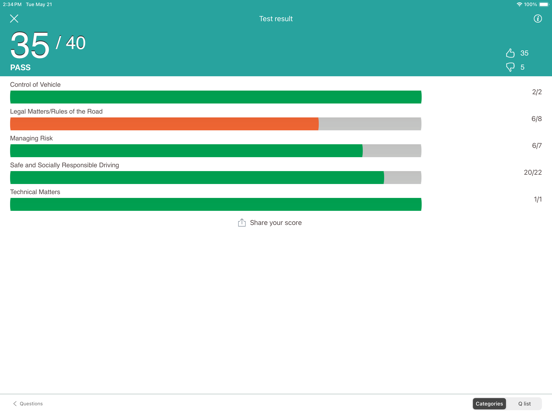Open the Control of Vehicle progress bar
The width and height of the screenshot is (552, 414).
coord(215,97)
